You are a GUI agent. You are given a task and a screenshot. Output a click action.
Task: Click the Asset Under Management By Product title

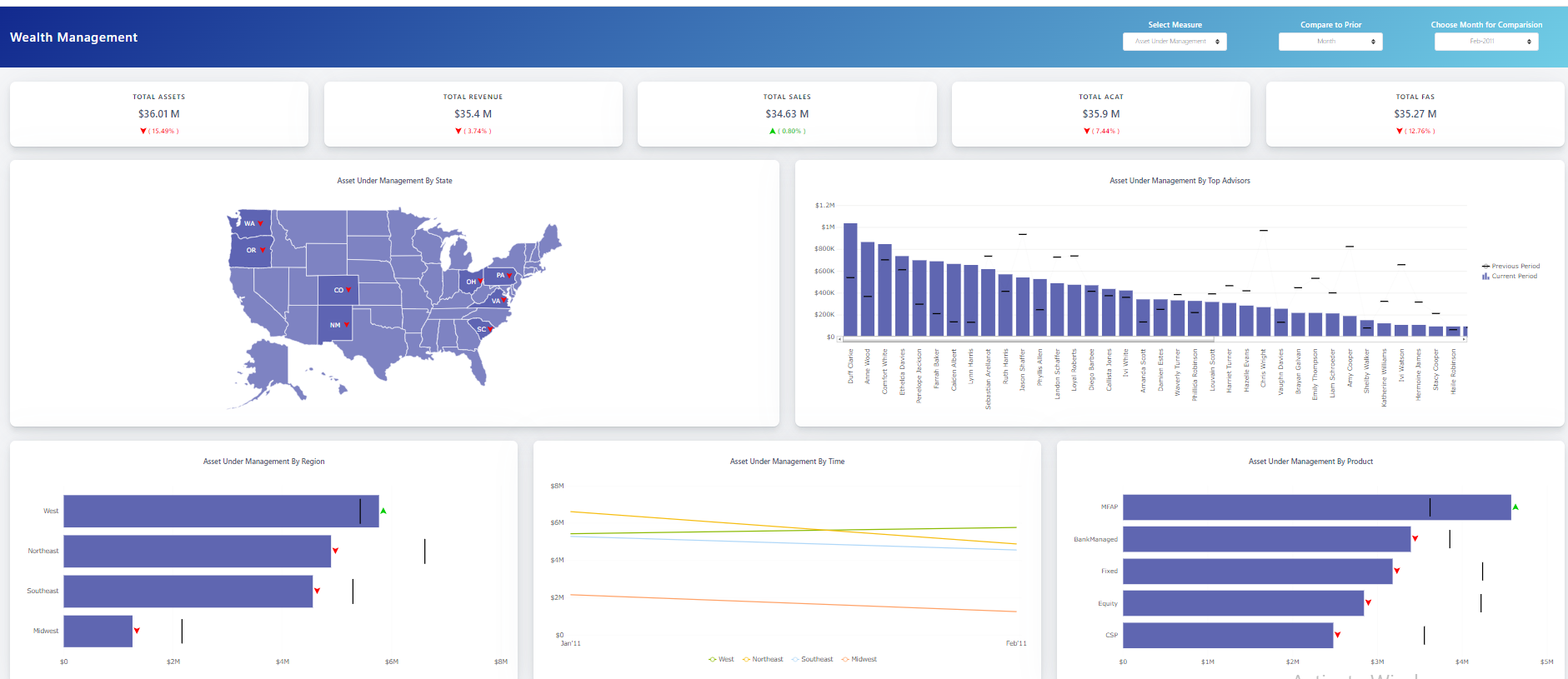(x=1310, y=462)
